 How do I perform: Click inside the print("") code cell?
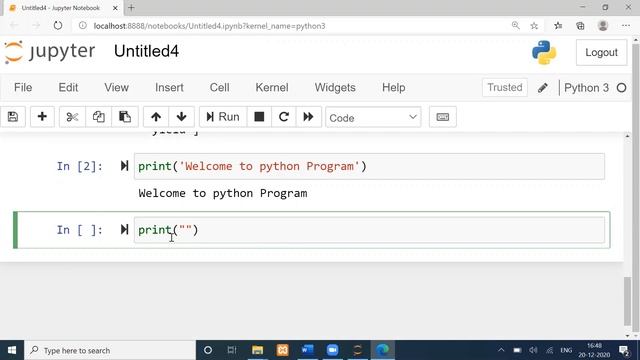tap(369, 230)
